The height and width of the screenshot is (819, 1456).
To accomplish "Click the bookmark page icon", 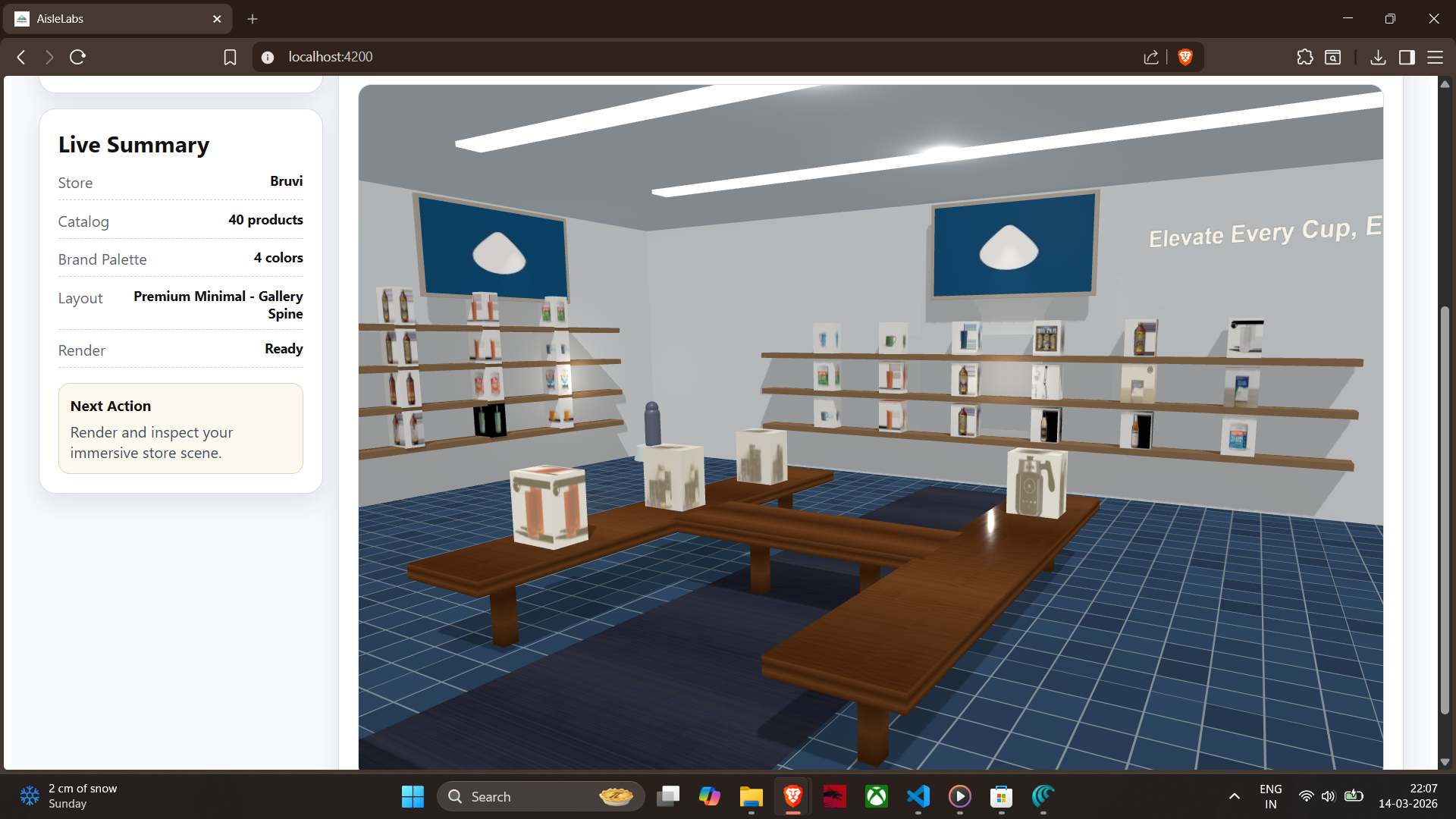I will (230, 57).
